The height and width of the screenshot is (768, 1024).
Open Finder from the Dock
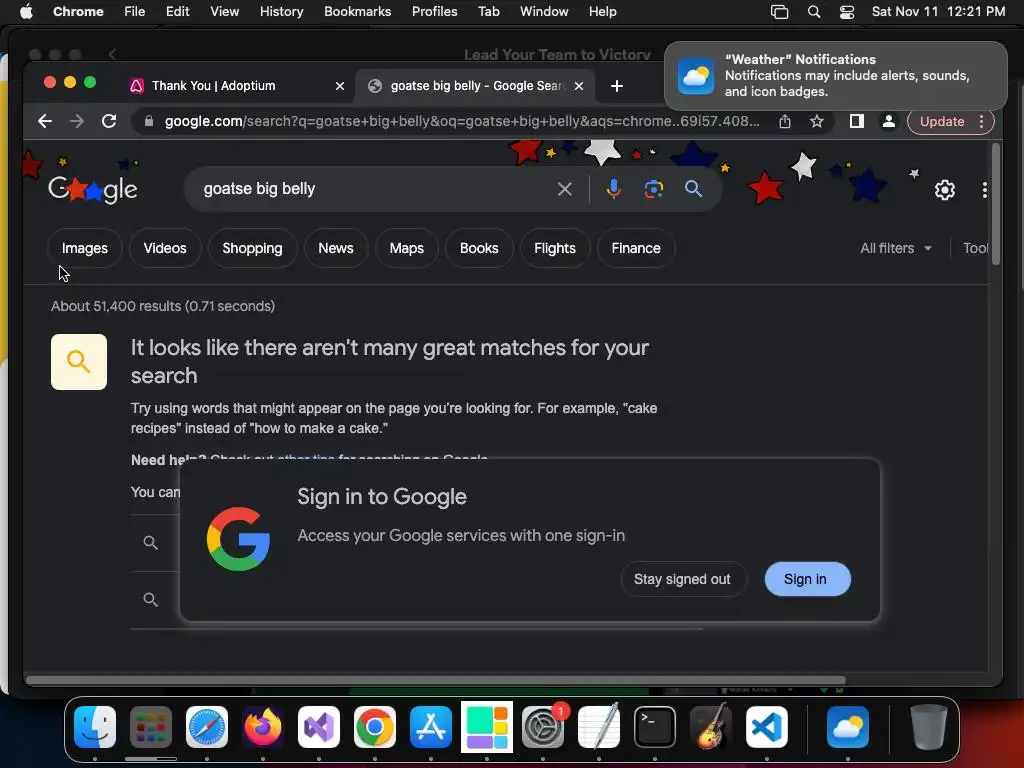(95, 726)
